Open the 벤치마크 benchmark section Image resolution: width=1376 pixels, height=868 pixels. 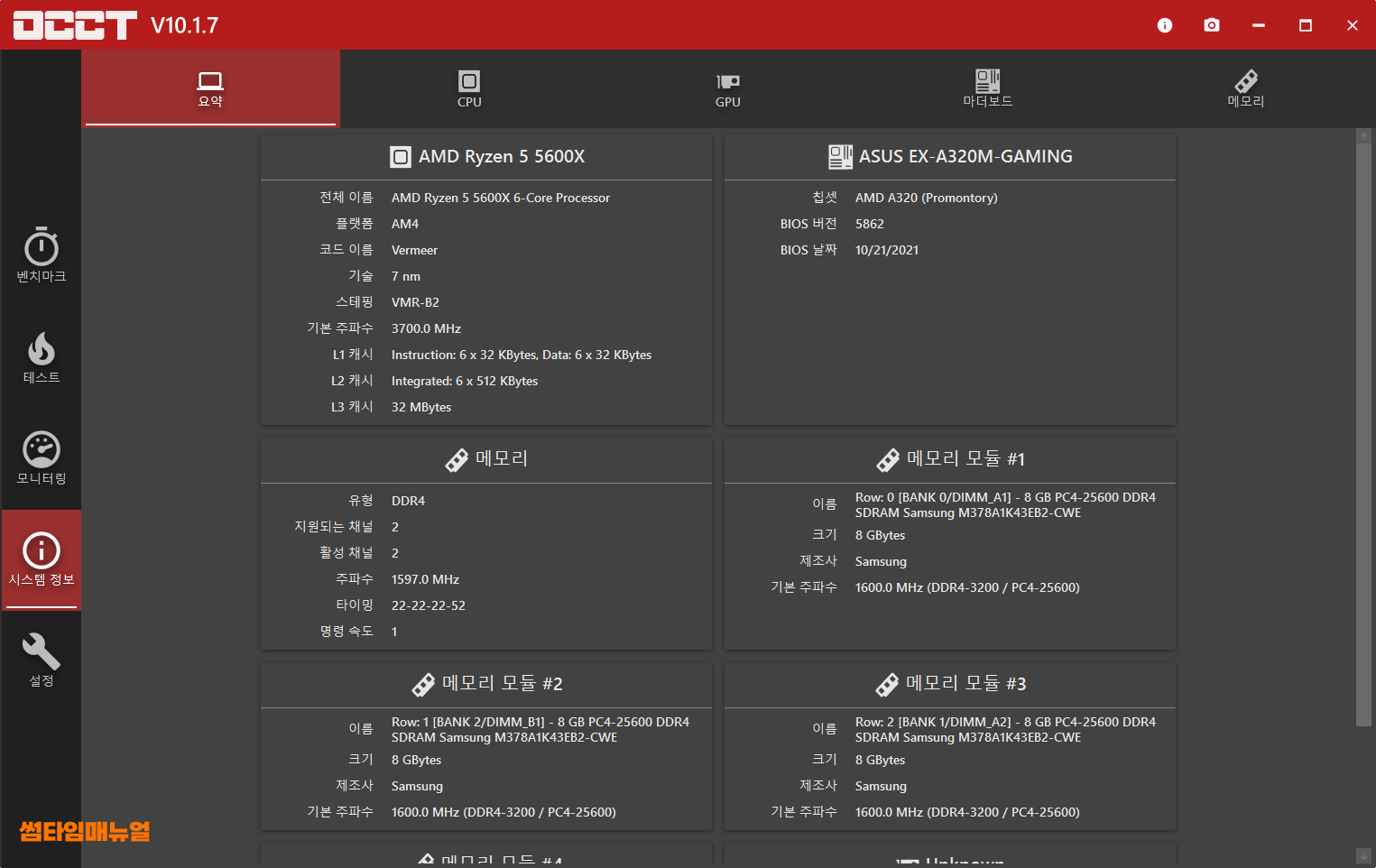(x=42, y=254)
